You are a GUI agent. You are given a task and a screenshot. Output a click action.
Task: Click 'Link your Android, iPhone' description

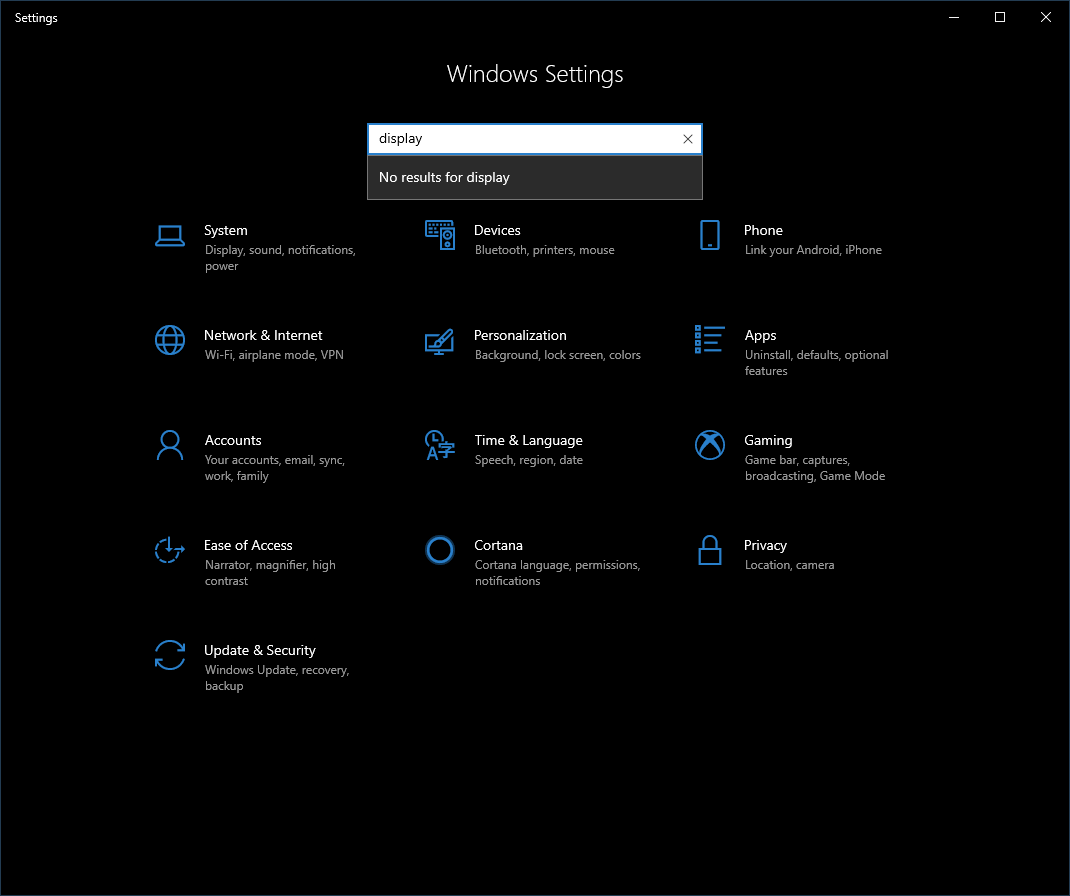[x=813, y=250]
